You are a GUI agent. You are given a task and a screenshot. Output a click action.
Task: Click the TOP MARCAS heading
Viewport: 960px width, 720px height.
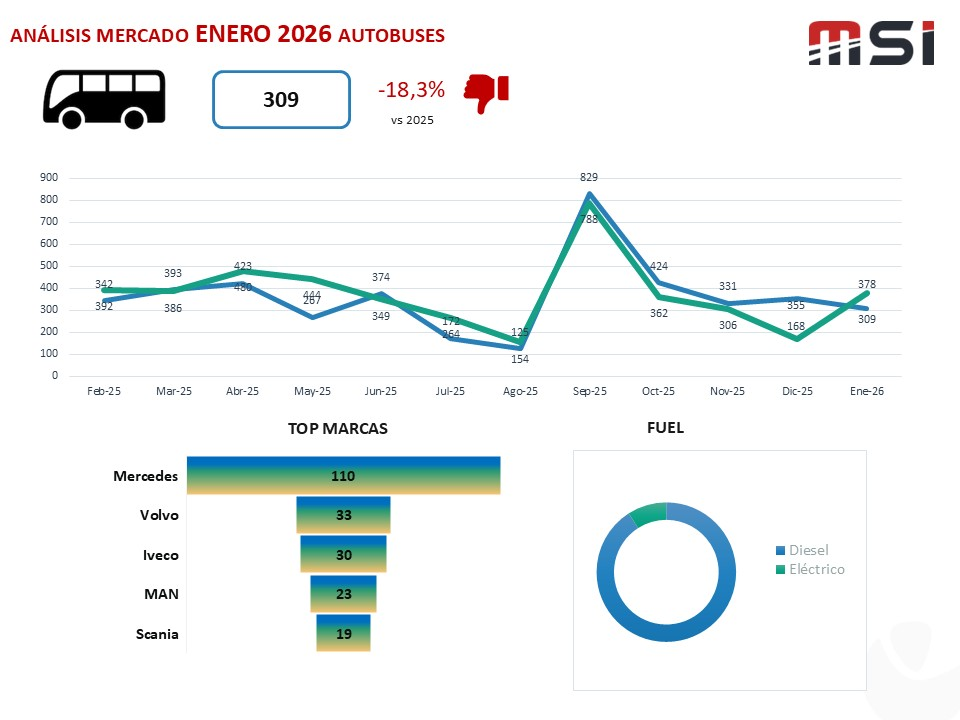click(x=338, y=428)
